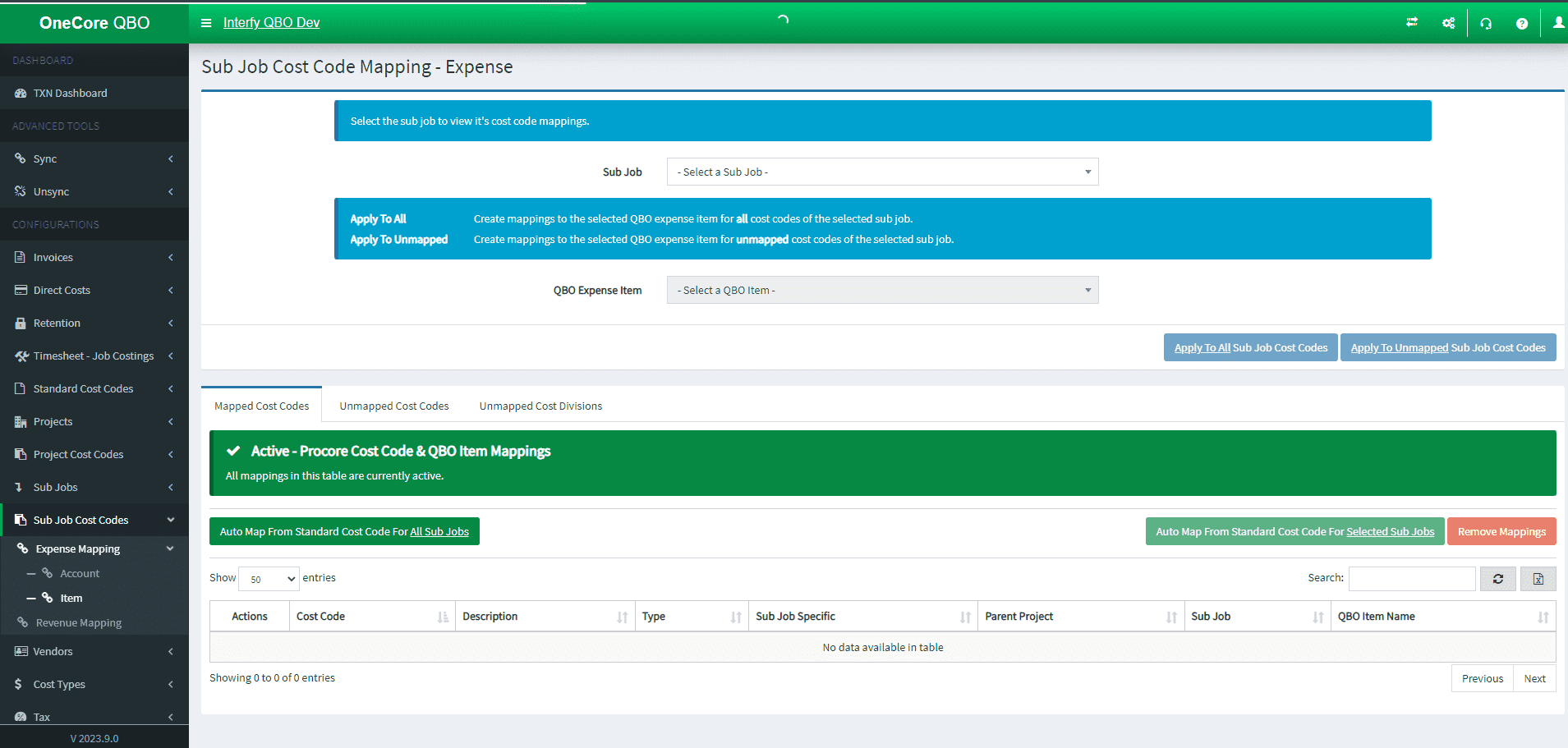Open the gears settings icon in header
This screenshot has width=1568, height=748.
click(1448, 22)
